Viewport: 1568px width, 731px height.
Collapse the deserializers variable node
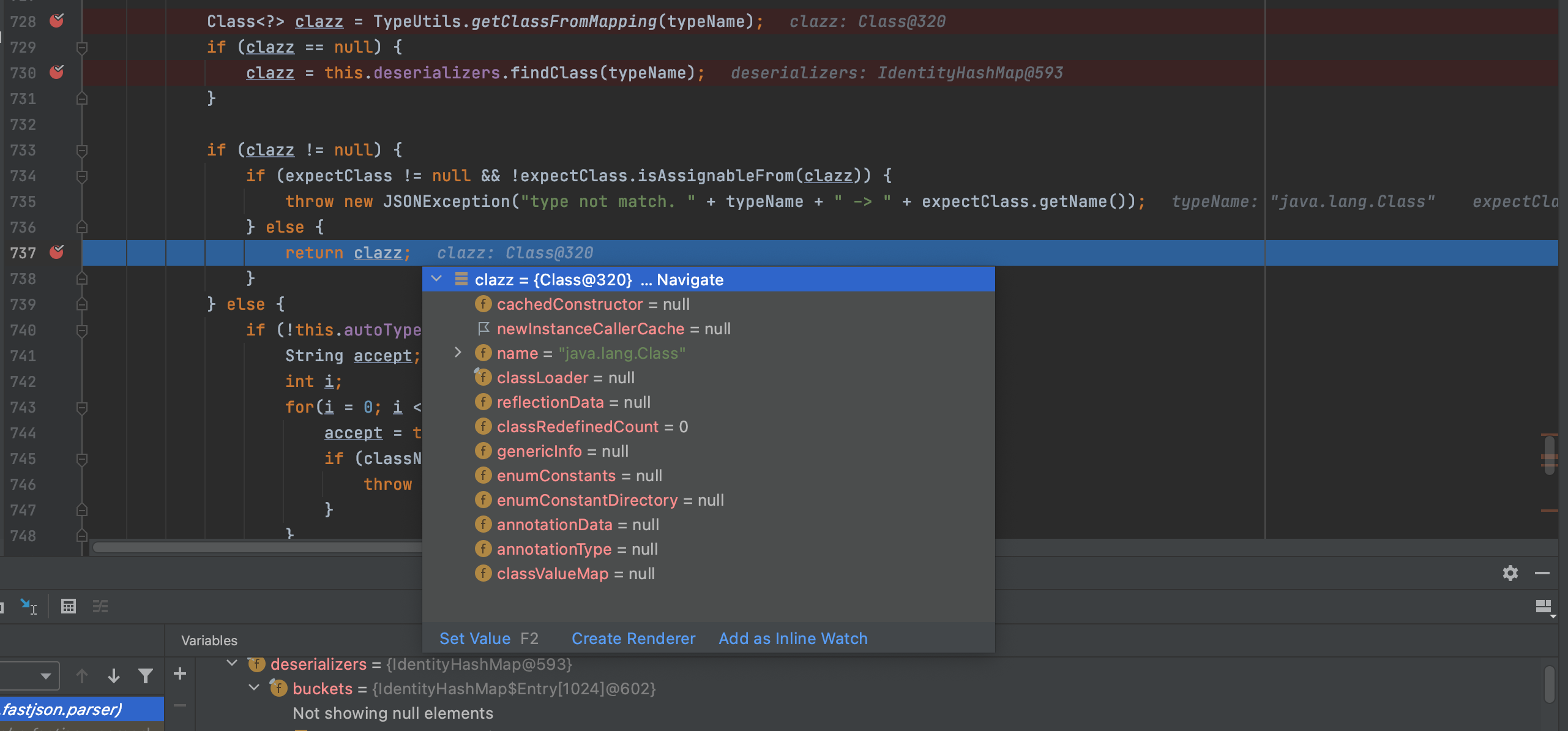(232, 663)
